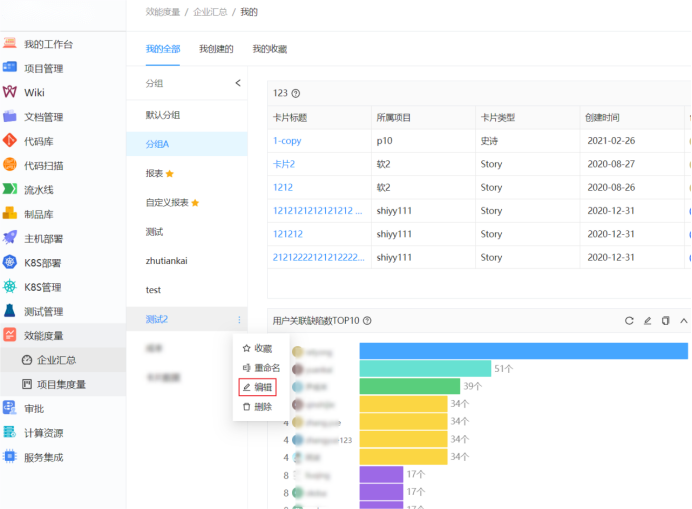Open K8S管理 module
Screen dimensions: 692x509
[x=42, y=287]
